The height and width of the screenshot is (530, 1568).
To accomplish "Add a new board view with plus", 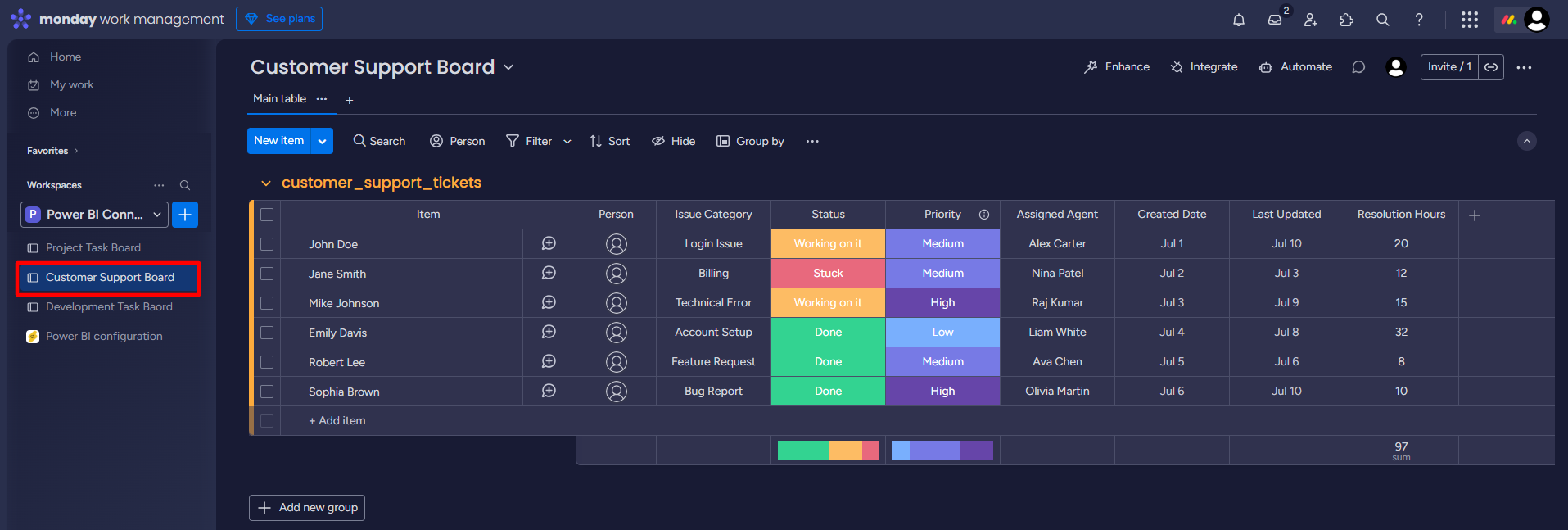I will (350, 101).
